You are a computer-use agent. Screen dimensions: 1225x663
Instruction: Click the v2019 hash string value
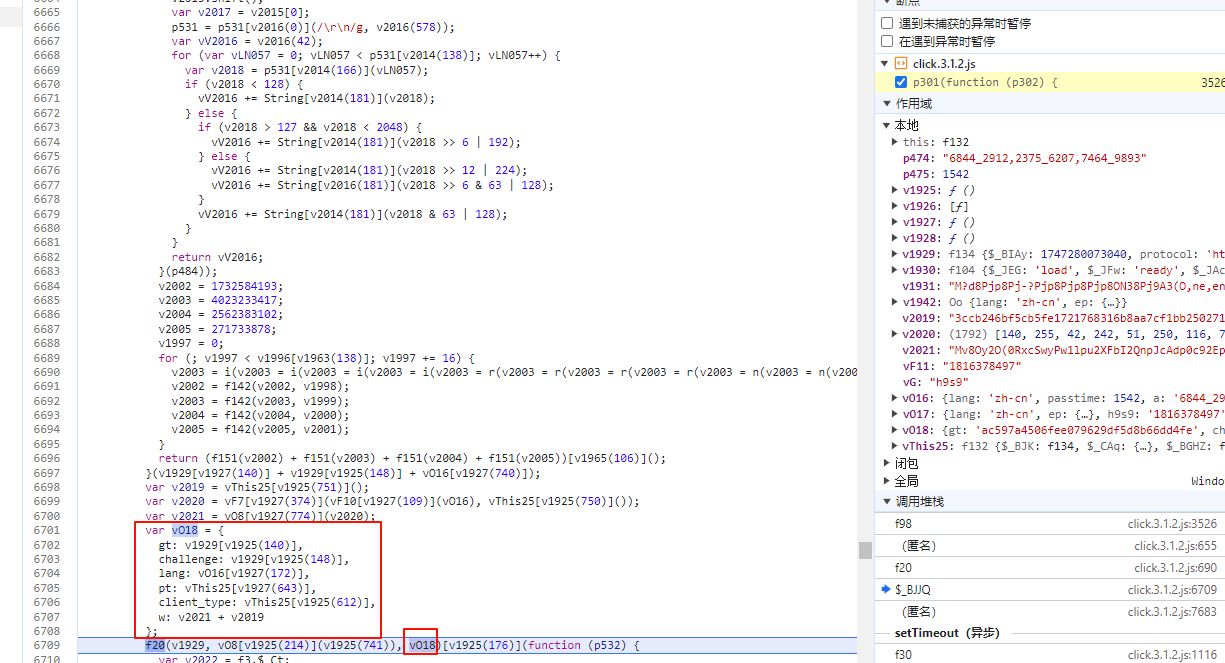(x=1086, y=318)
